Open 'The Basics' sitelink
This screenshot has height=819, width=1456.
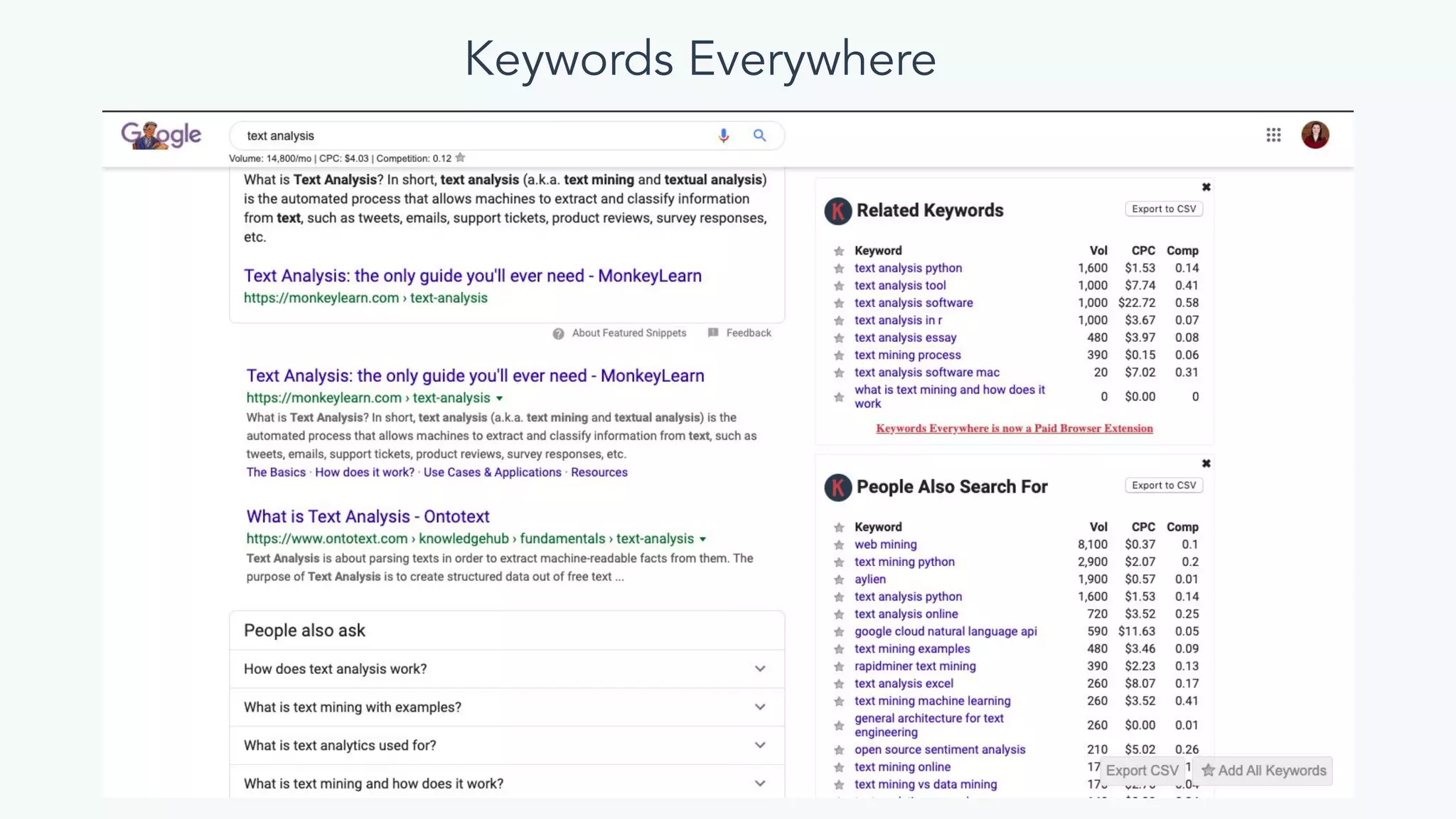276,472
